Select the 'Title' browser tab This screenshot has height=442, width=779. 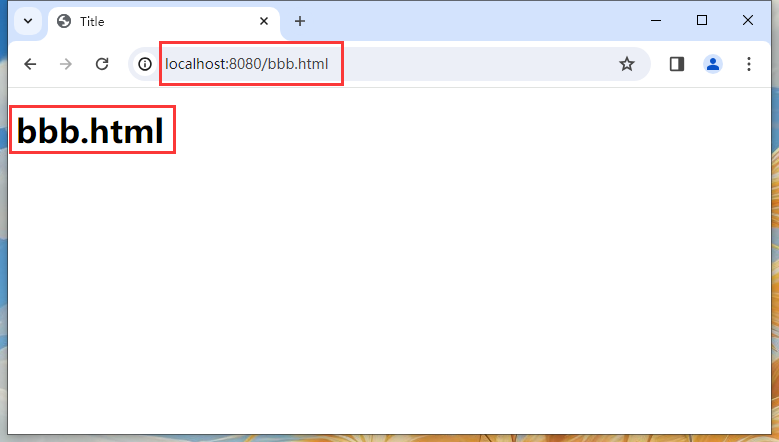[x=164, y=22]
